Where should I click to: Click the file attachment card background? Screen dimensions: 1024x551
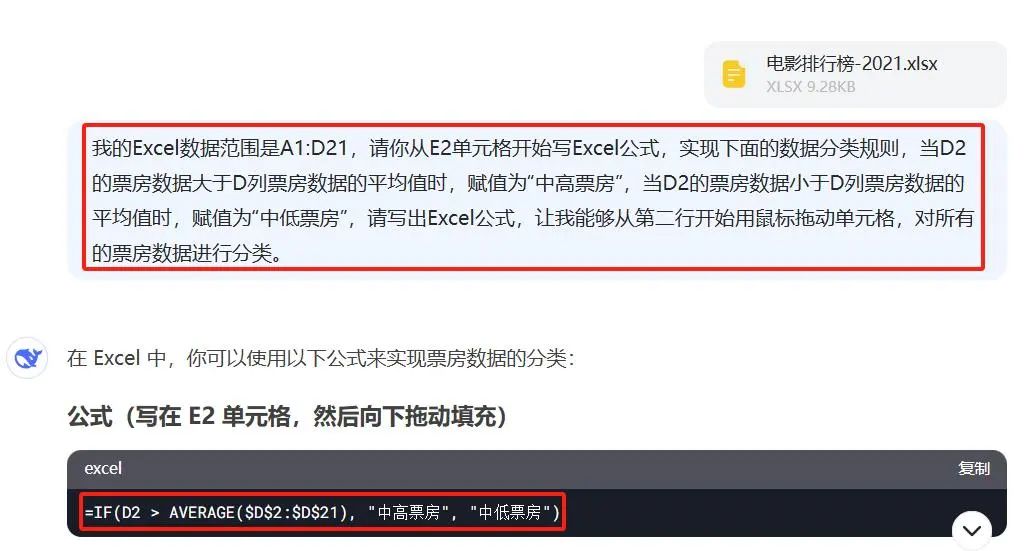tap(855, 74)
